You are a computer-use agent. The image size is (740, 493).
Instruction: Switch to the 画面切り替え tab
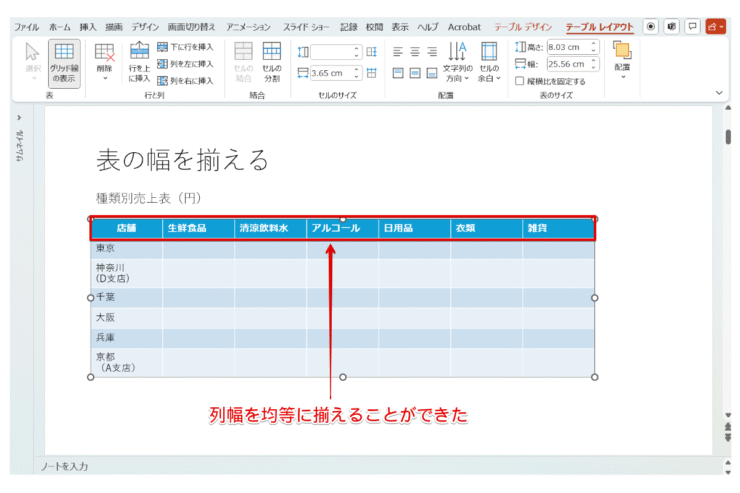pos(192,27)
